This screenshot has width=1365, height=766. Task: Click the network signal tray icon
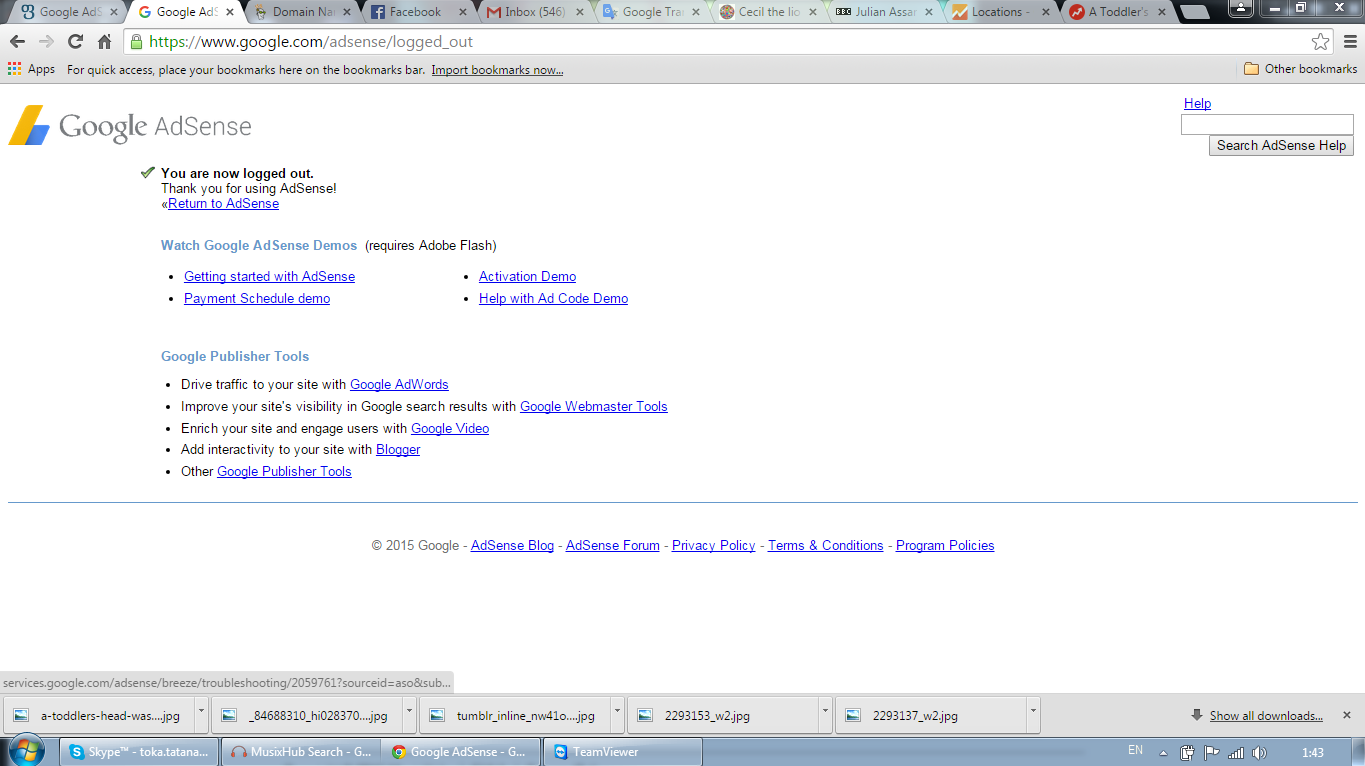click(1236, 752)
